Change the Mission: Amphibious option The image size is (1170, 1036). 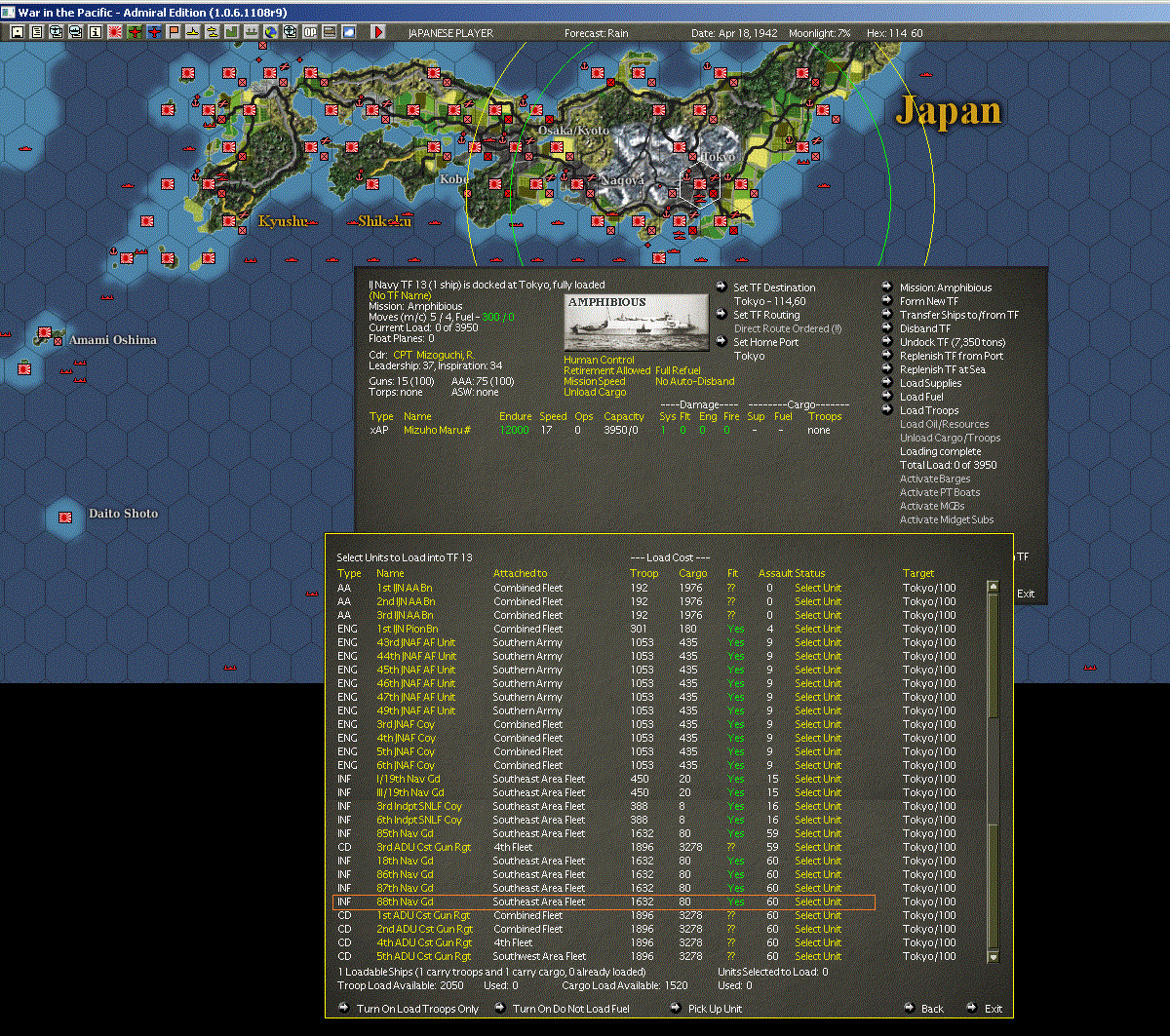point(946,288)
